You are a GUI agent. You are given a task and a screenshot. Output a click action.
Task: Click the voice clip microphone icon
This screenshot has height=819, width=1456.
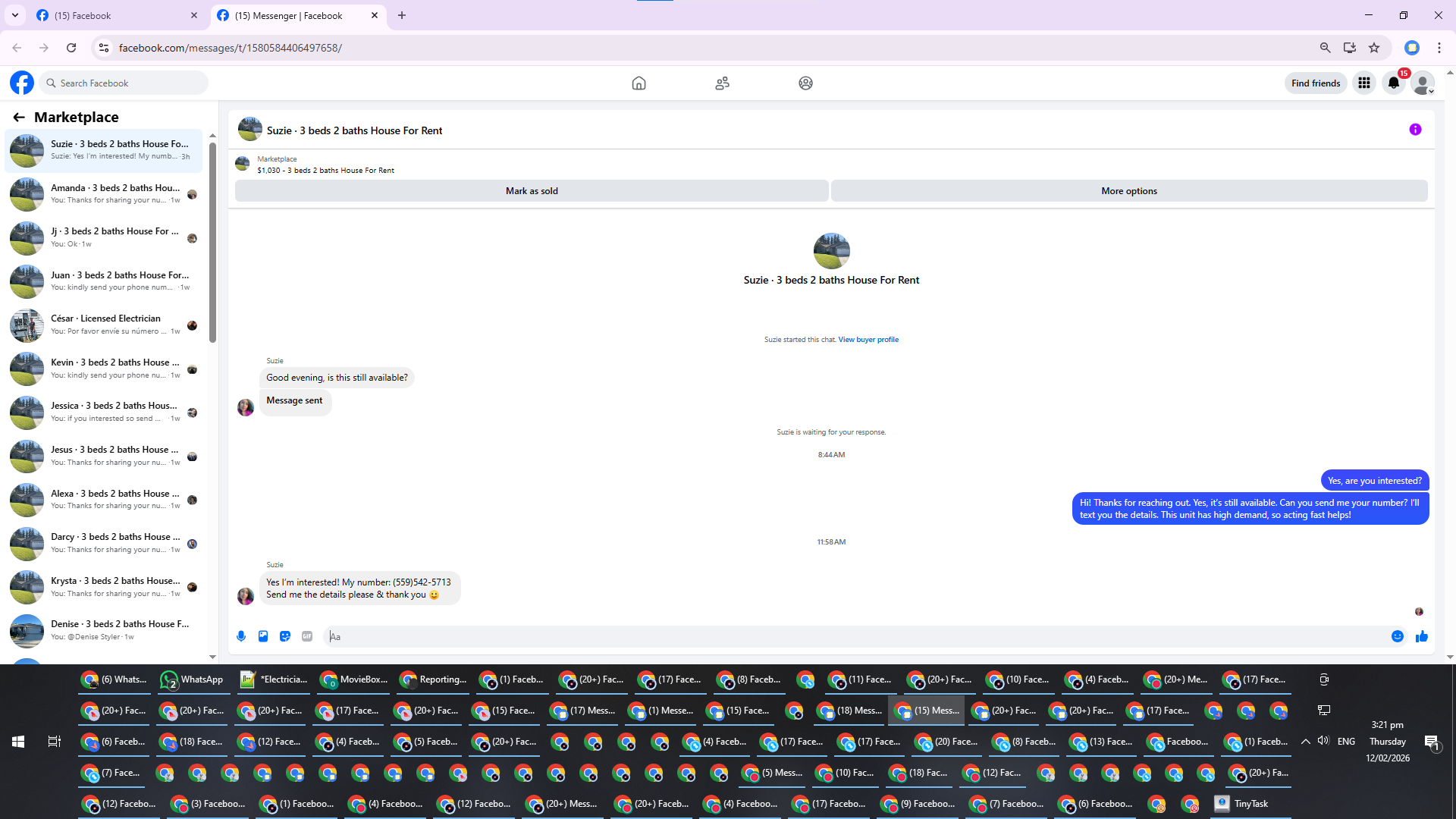pyautogui.click(x=241, y=636)
